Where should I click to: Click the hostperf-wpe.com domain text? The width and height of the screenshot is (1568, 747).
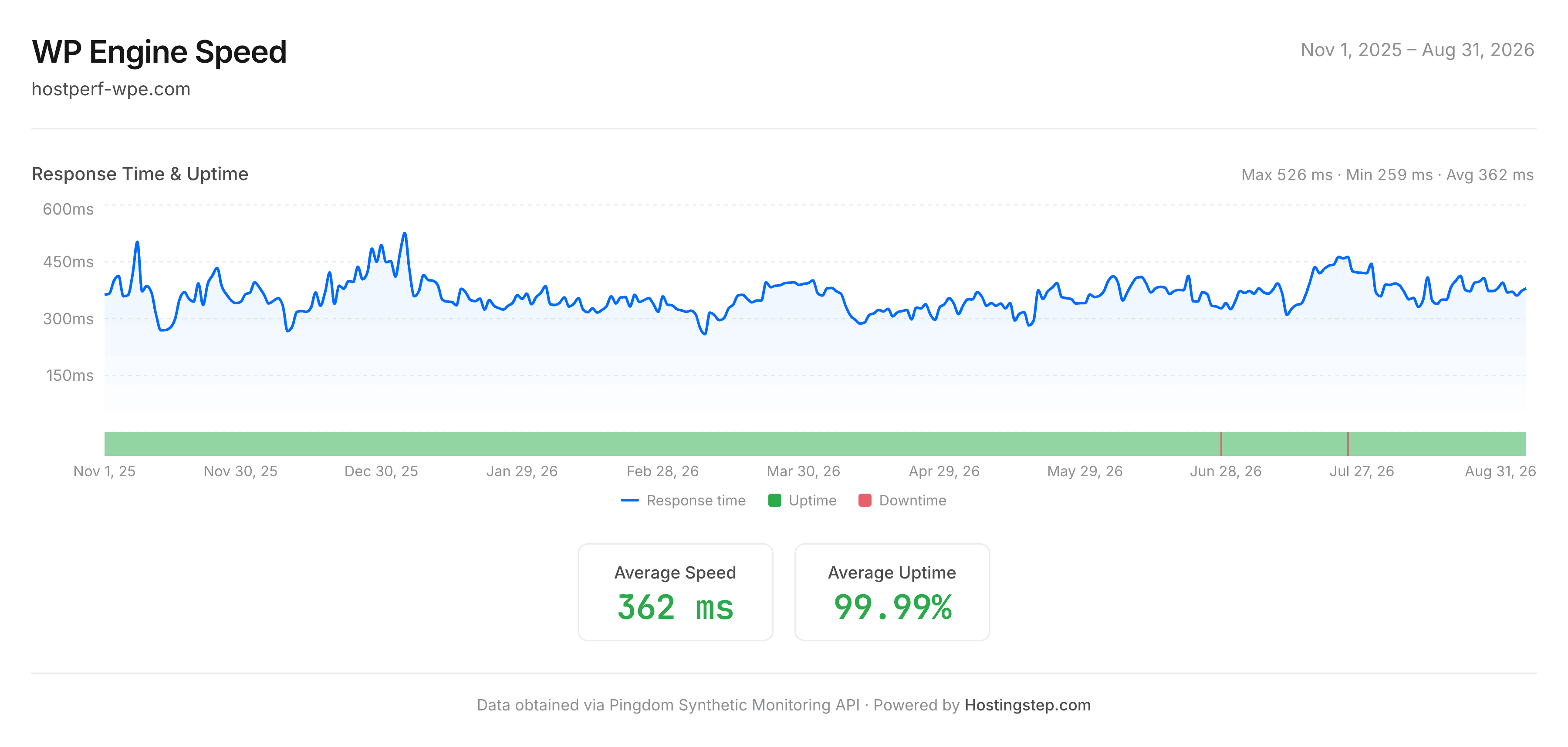(111, 89)
